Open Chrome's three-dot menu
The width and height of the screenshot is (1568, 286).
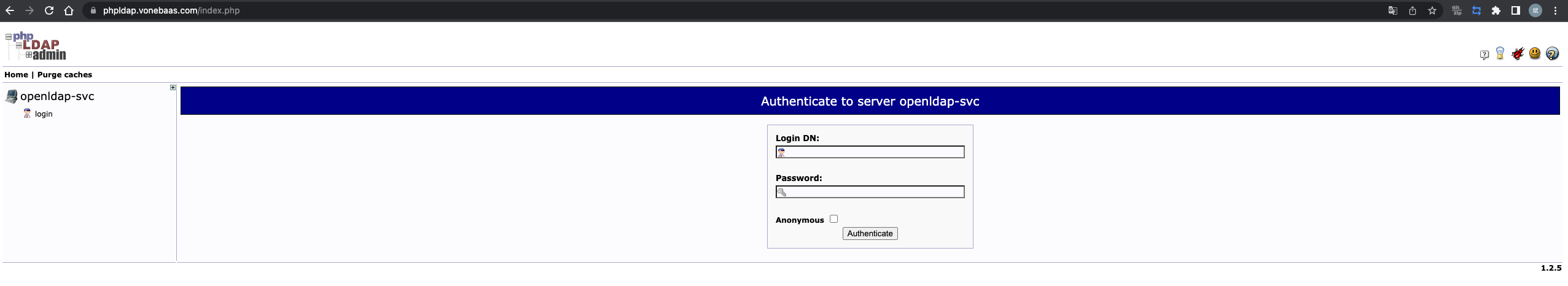click(x=1555, y=10)
